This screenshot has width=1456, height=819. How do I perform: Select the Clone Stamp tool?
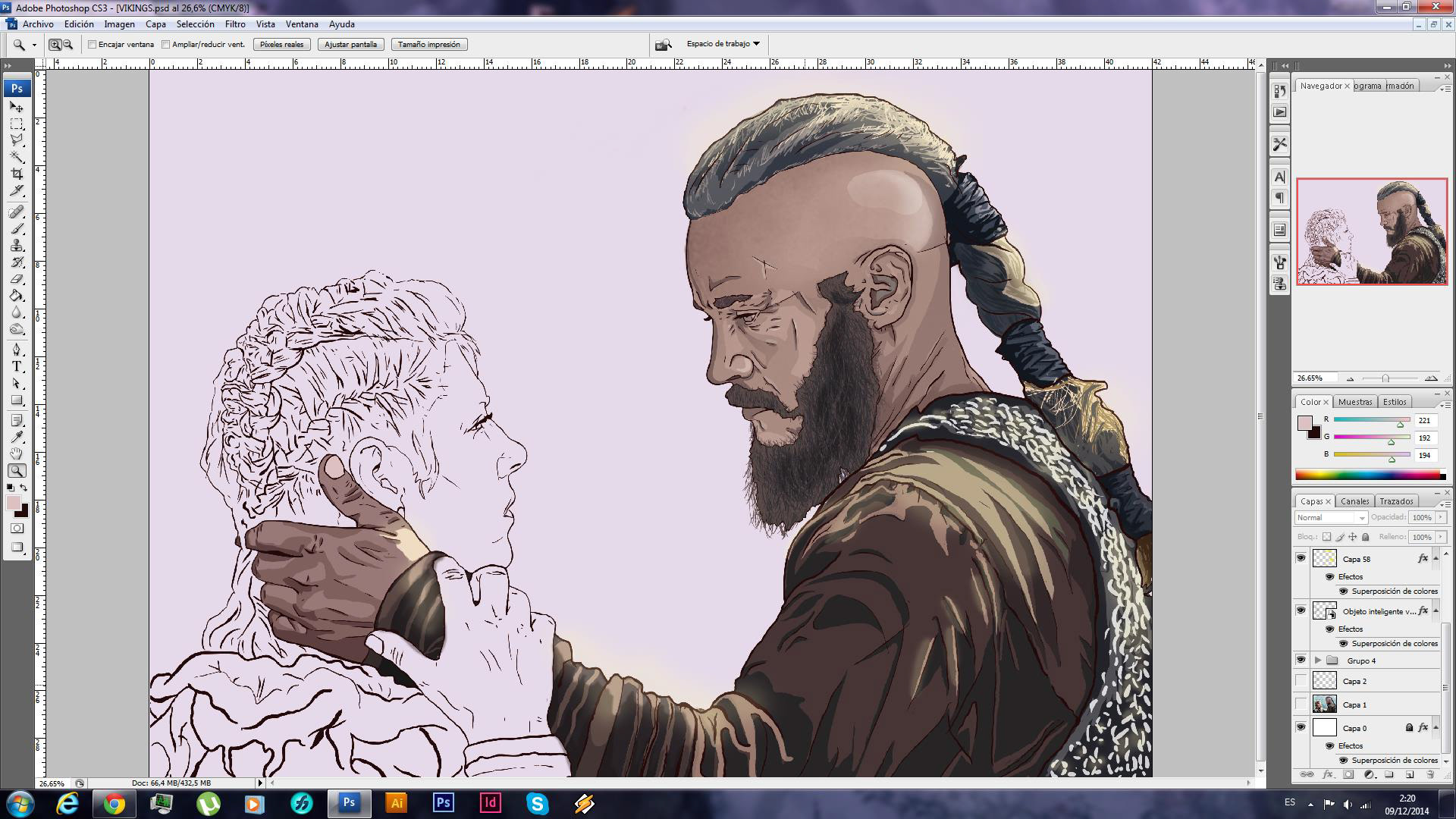click(16, 245)
